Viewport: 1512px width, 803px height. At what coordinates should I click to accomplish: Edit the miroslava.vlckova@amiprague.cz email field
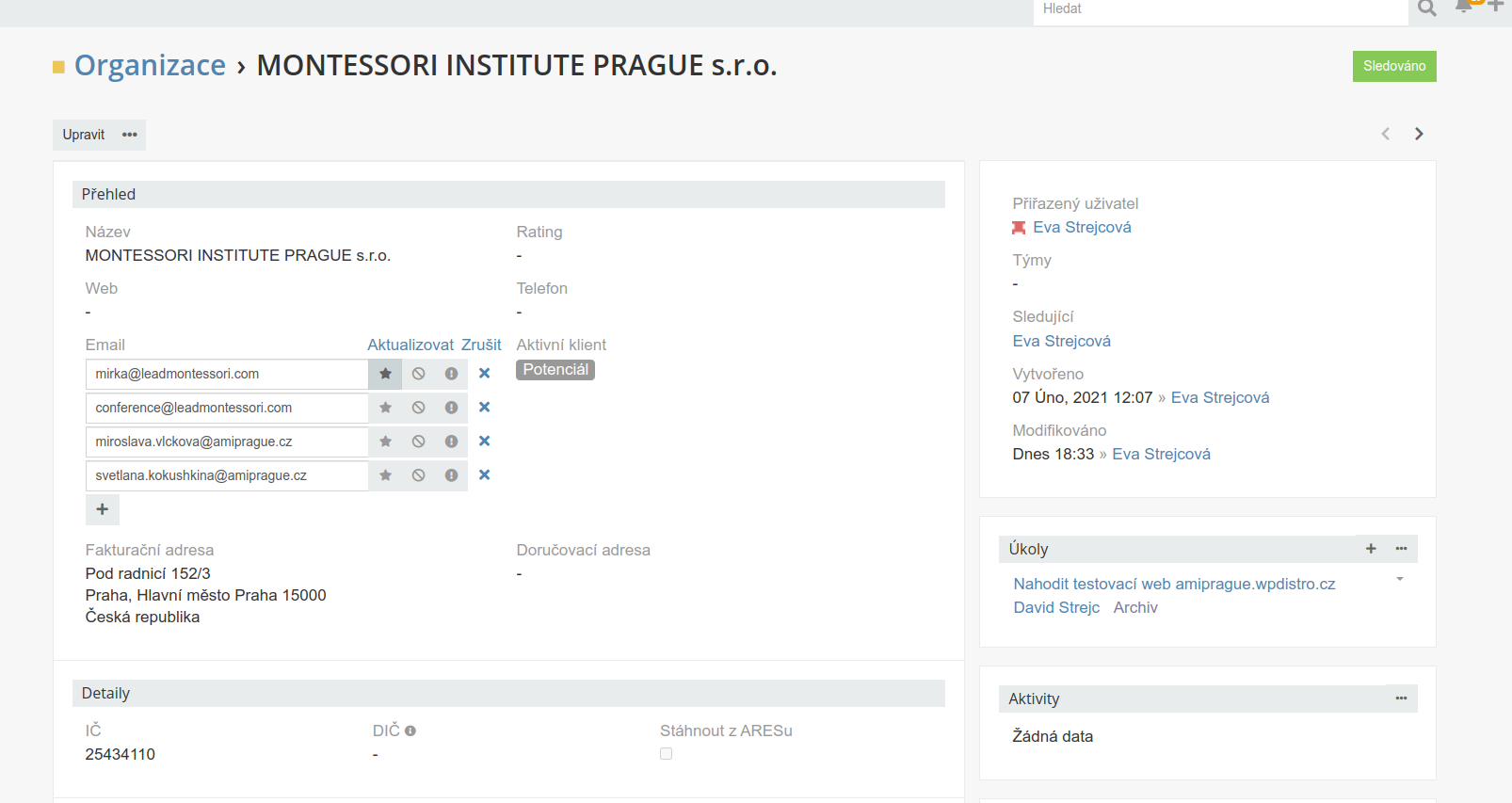pos(227,442)
